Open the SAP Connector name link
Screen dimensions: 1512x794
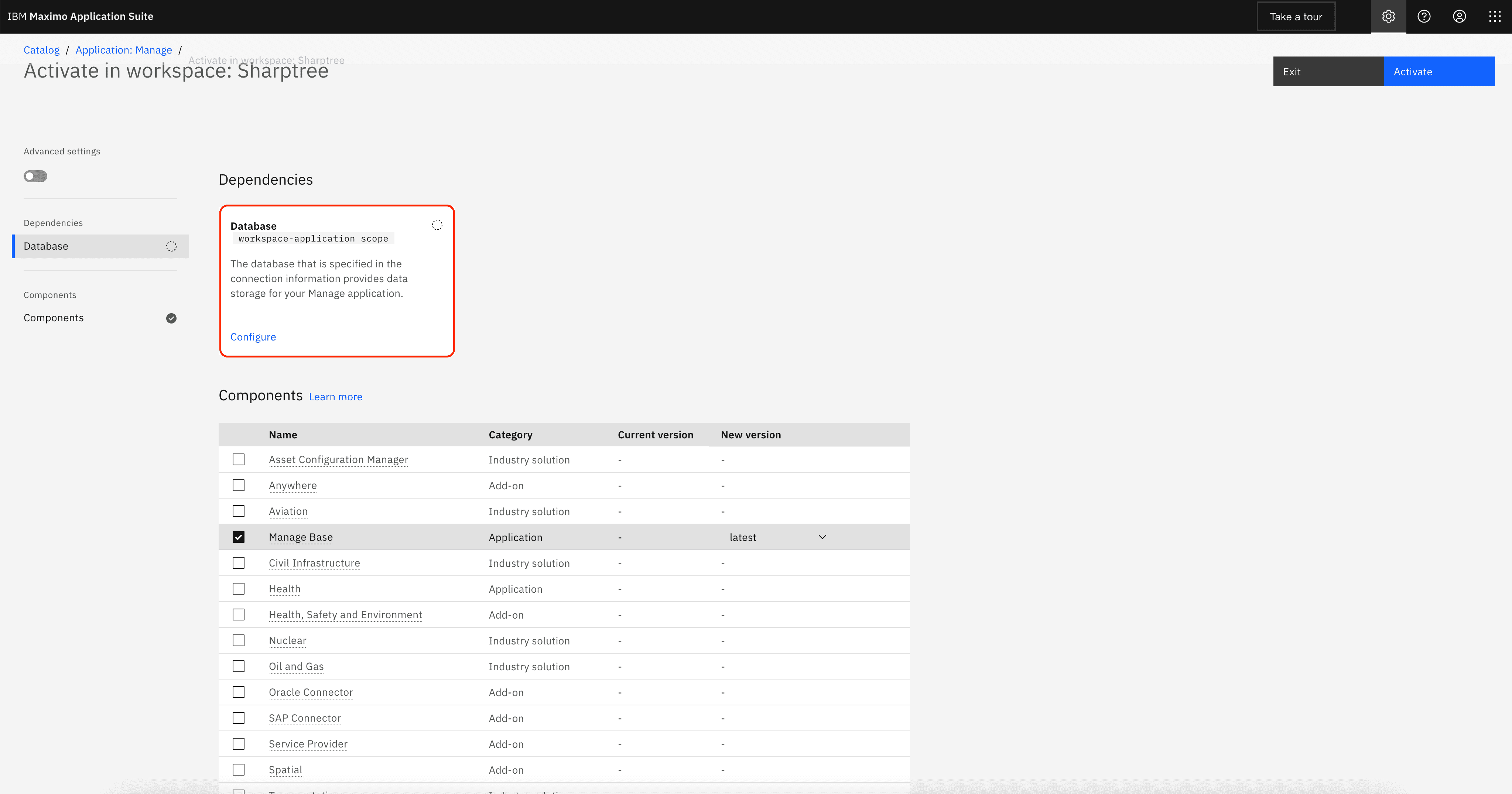click(x=305, y=718)
